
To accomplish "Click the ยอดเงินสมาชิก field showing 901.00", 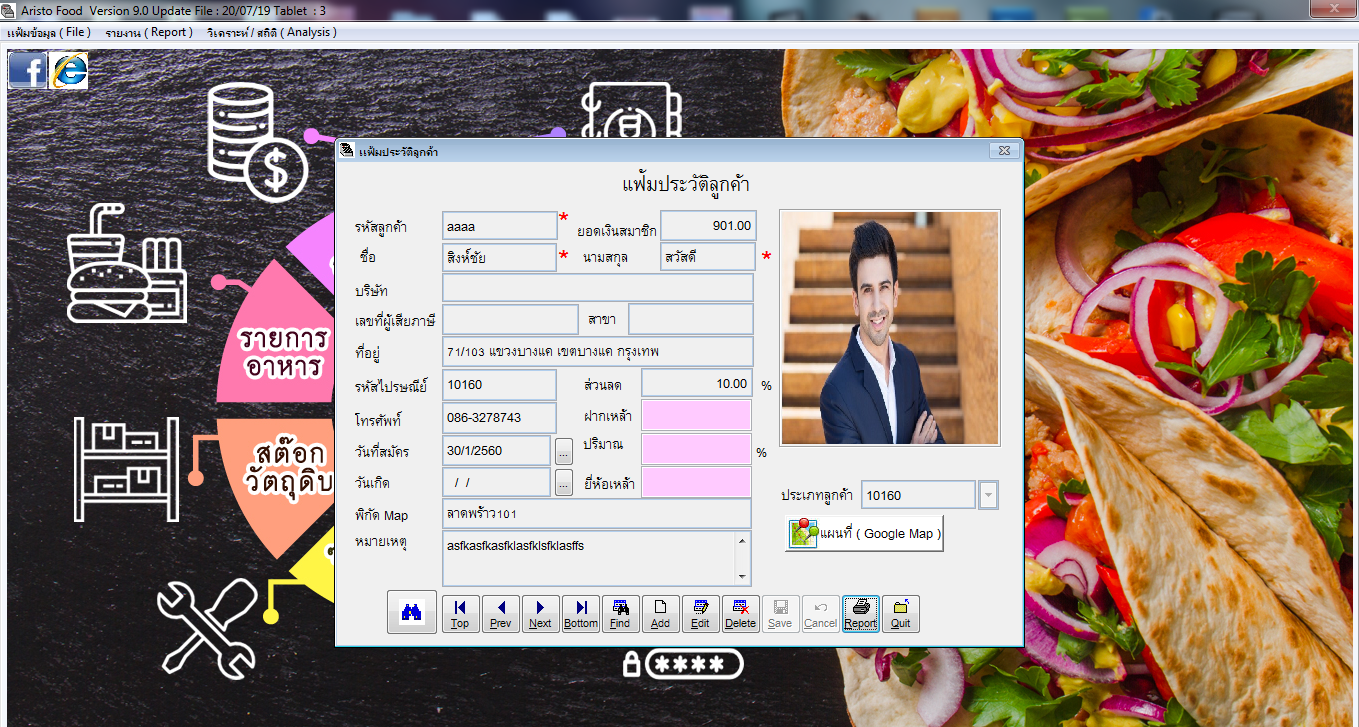I will (708, 226).
